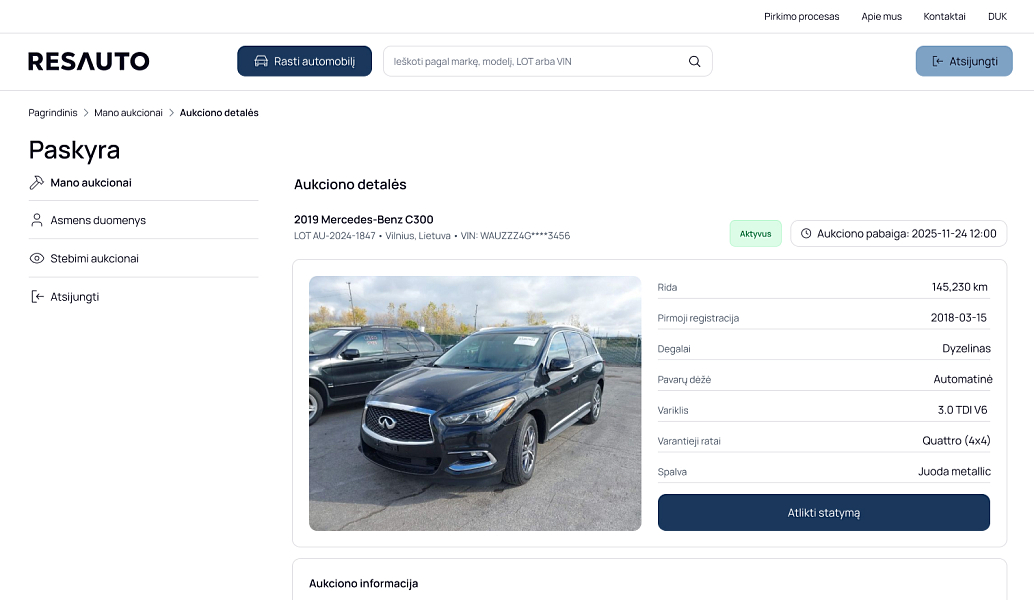Image resolution: width=1034 pixels, height=600 pixels.
Task: Click the 3.0 TDI V6 engine value
Action: coord(962,410)
